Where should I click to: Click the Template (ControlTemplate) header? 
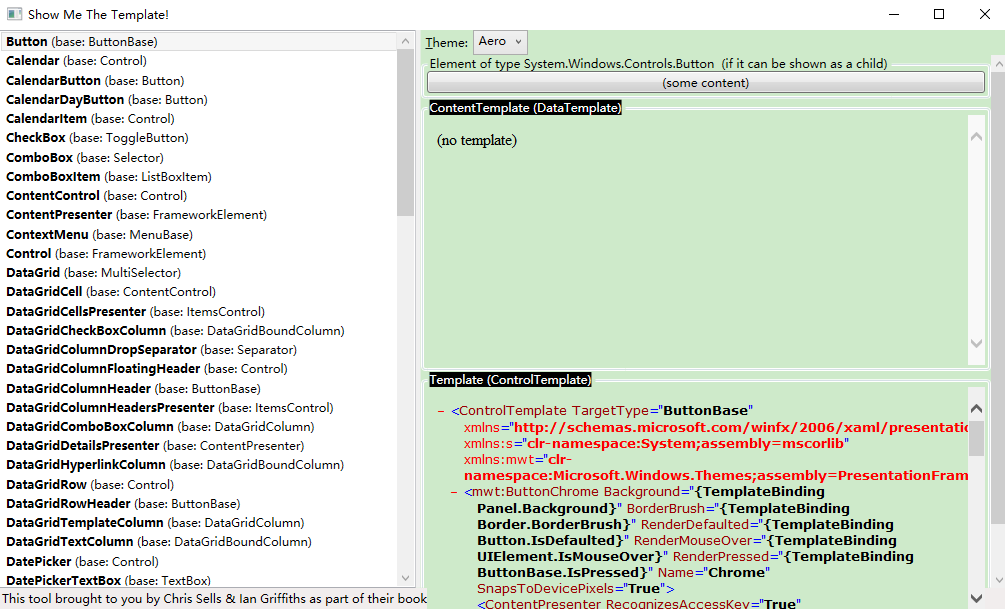510,380
